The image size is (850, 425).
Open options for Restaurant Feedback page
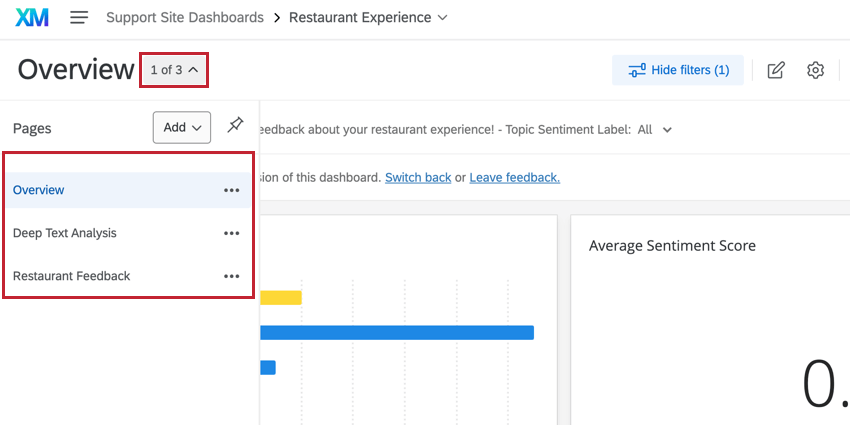point(232,276)
